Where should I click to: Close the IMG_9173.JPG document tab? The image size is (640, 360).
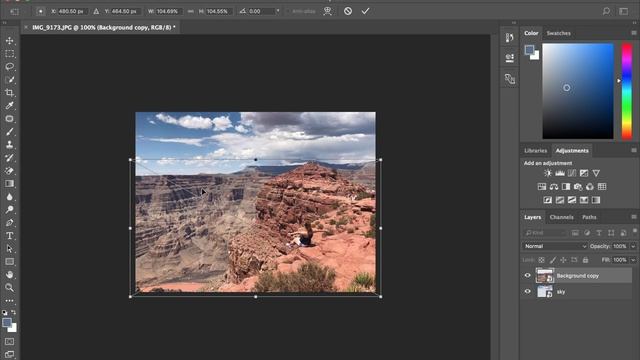(26, 27)
